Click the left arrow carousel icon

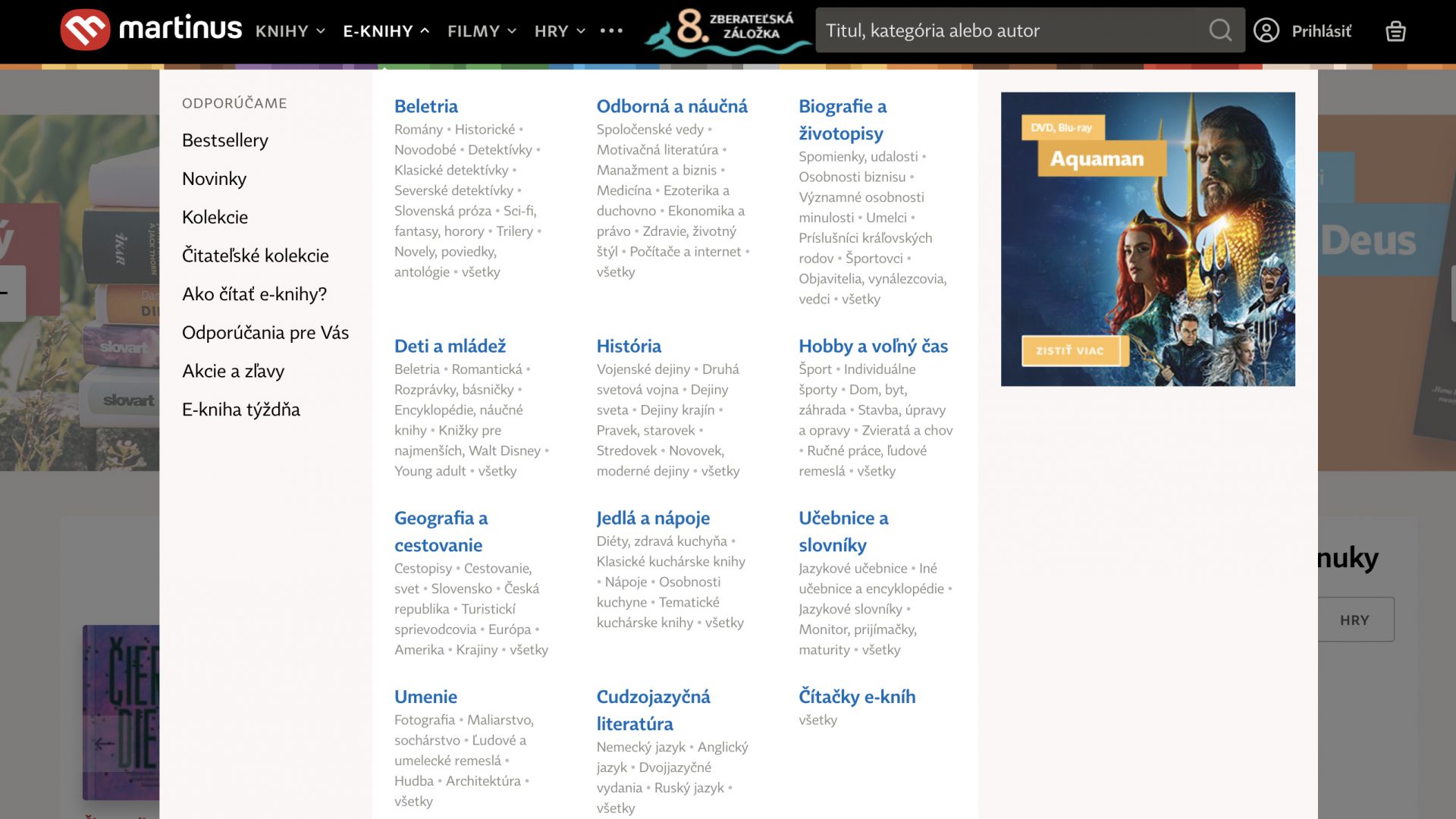coord(104,744)
